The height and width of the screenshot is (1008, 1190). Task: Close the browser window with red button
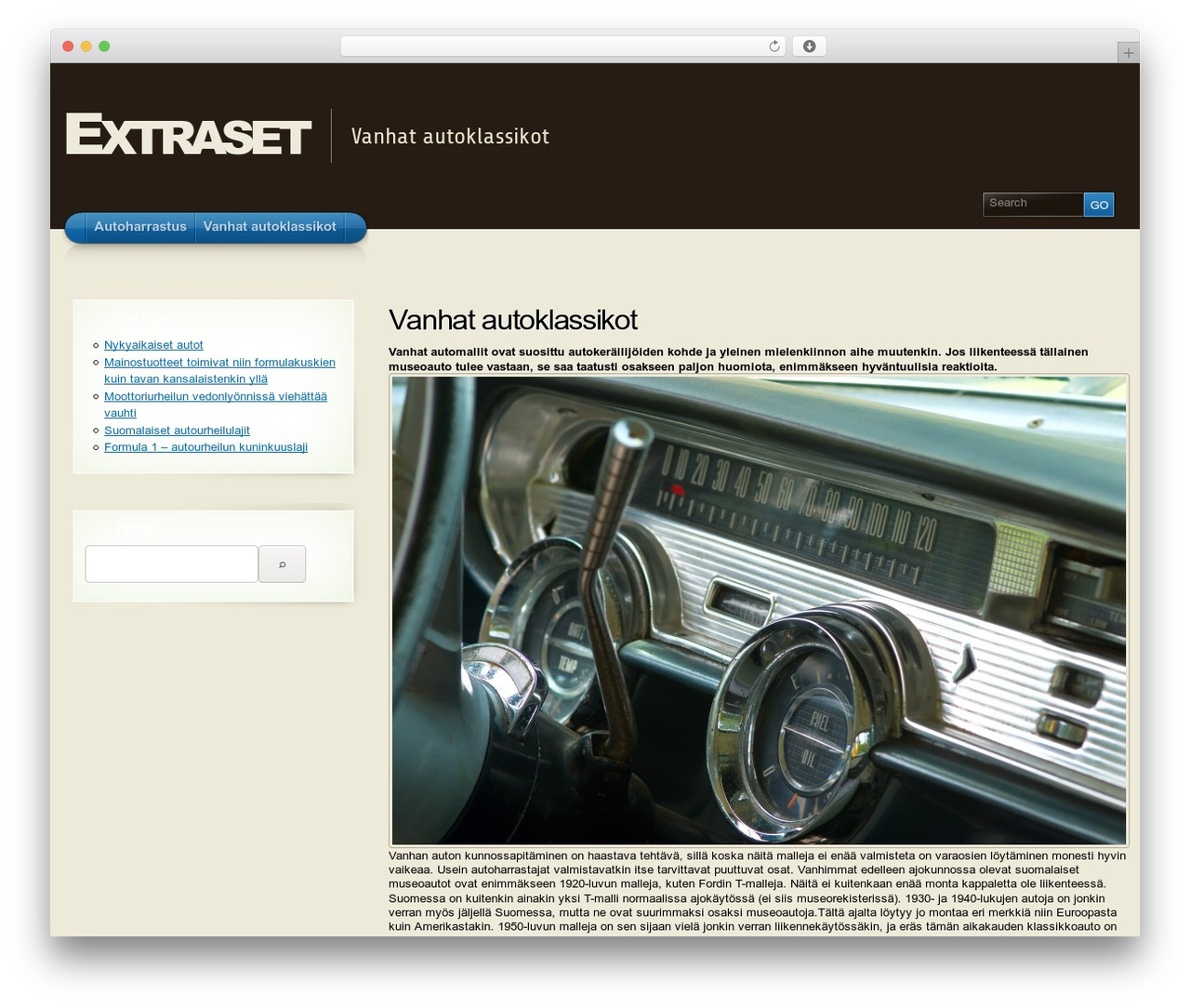point(68,46)
